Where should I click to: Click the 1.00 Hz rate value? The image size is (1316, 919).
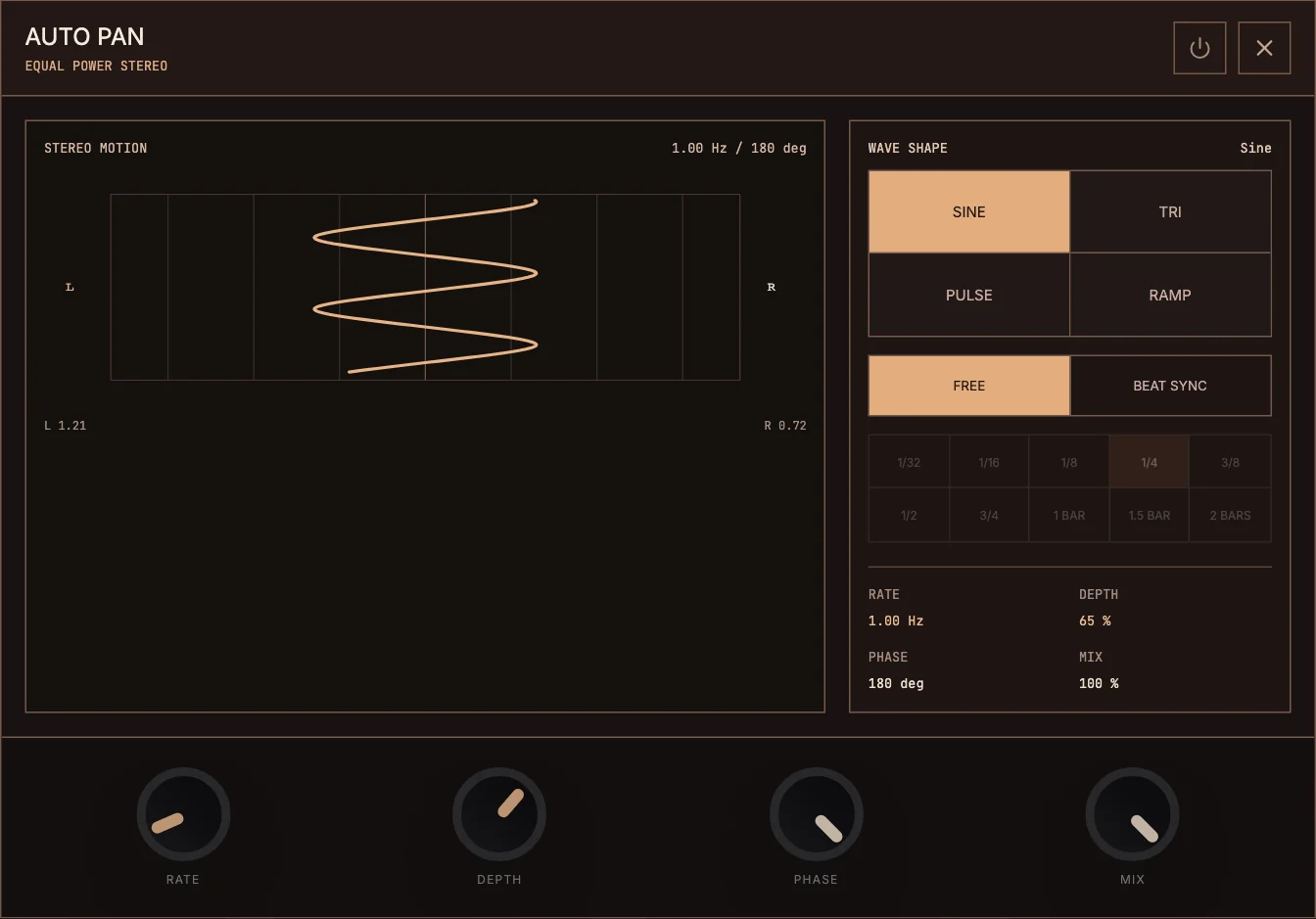click(x=896, y=620)
